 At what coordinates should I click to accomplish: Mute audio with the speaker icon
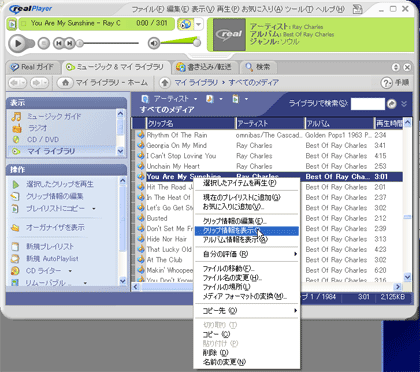[154, 43]
